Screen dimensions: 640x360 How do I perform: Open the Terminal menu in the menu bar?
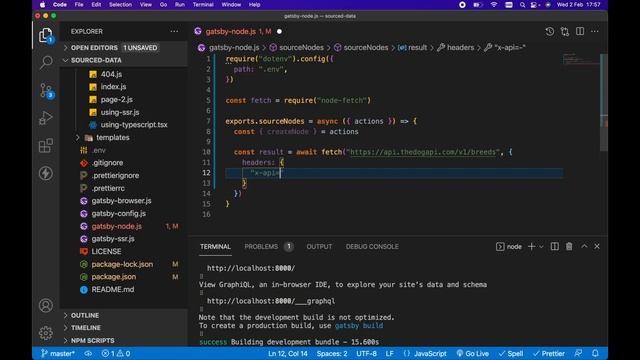click(x=203, y=5)
